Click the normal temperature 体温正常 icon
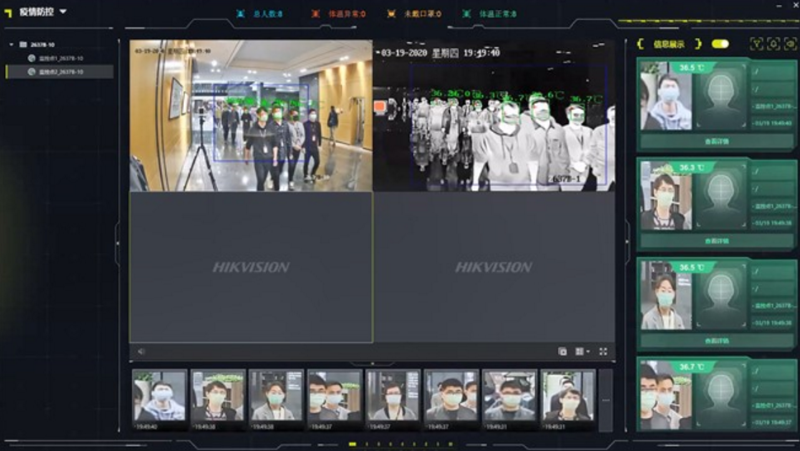The image size is (800, 451). tap(469, 14)
